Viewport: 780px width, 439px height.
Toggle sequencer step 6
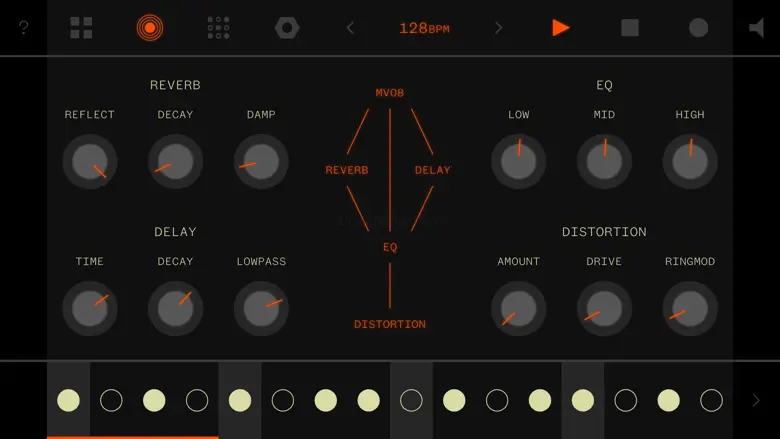tap(283, 400)
